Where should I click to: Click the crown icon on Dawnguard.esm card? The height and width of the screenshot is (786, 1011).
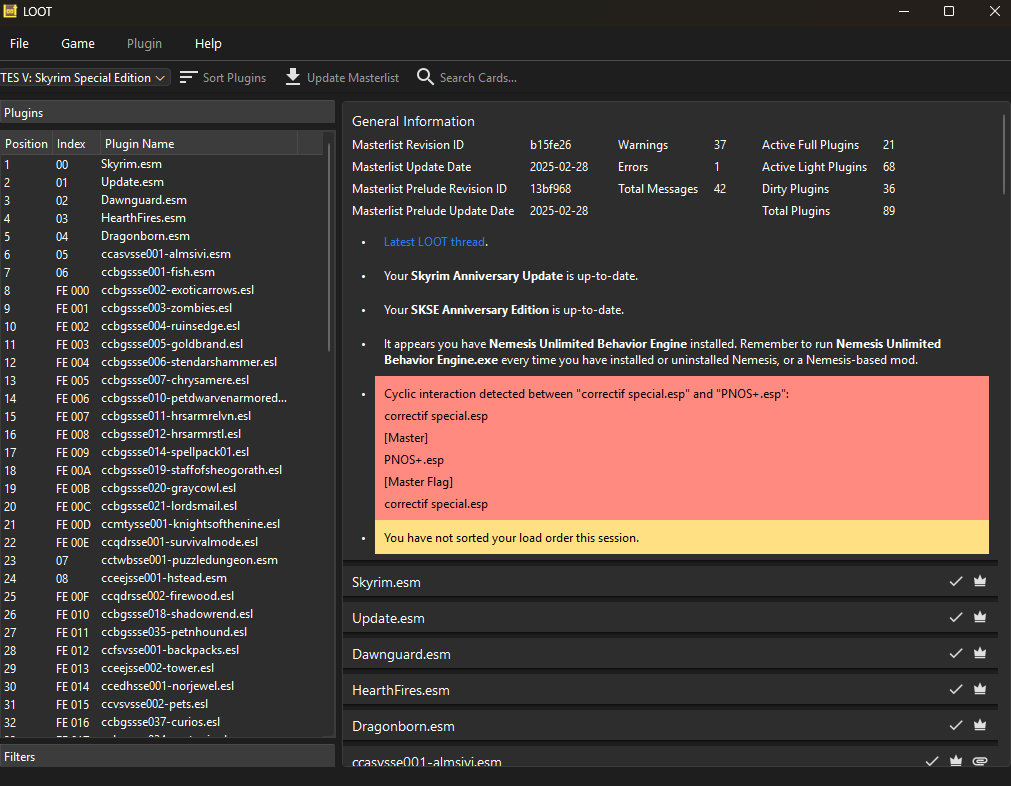tap(980, 654)
